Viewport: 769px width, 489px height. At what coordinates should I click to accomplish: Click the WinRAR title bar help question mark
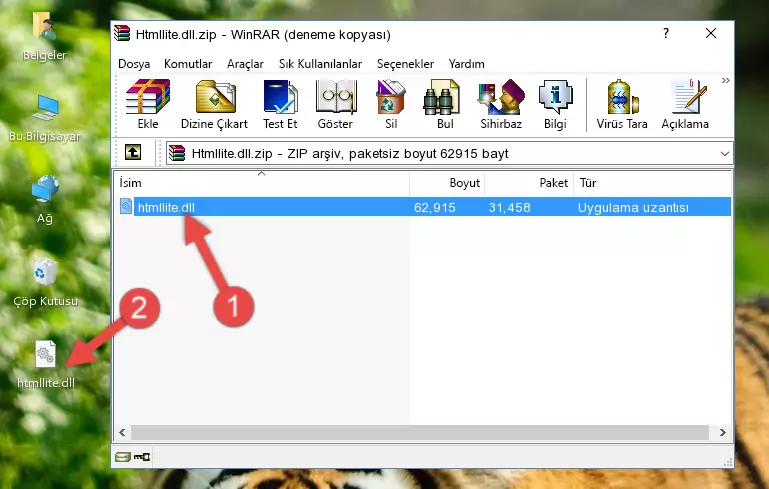[666, 33]
